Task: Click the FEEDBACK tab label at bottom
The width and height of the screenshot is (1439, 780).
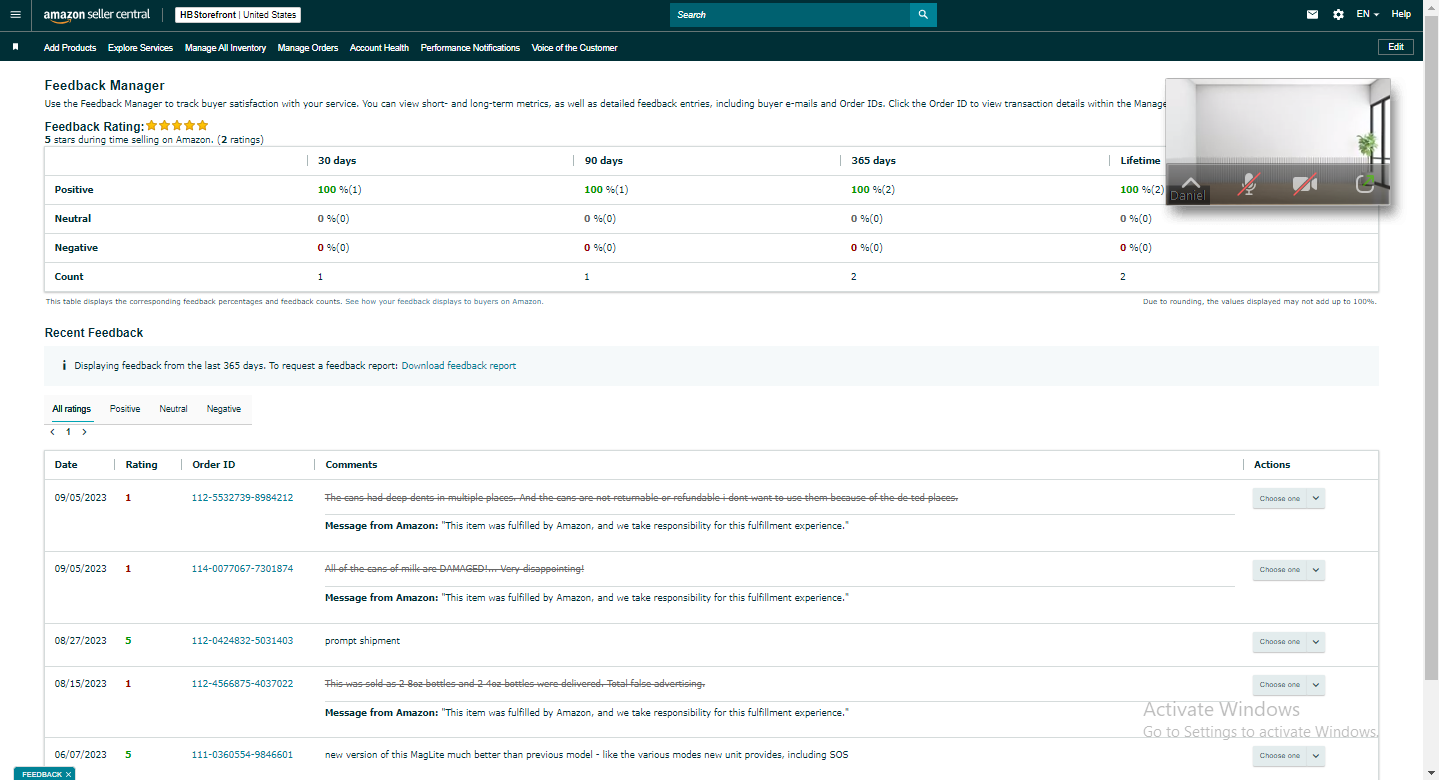Action: click(x=42, y=775)
